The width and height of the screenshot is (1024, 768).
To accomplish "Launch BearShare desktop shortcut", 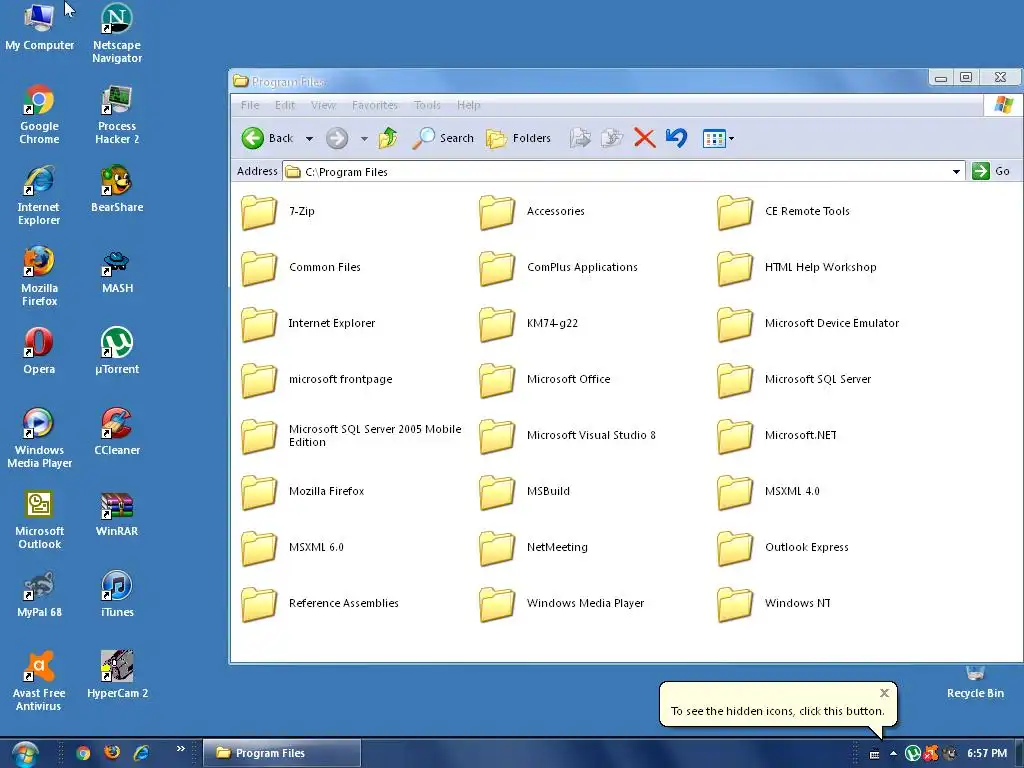I will coord(117,189).
